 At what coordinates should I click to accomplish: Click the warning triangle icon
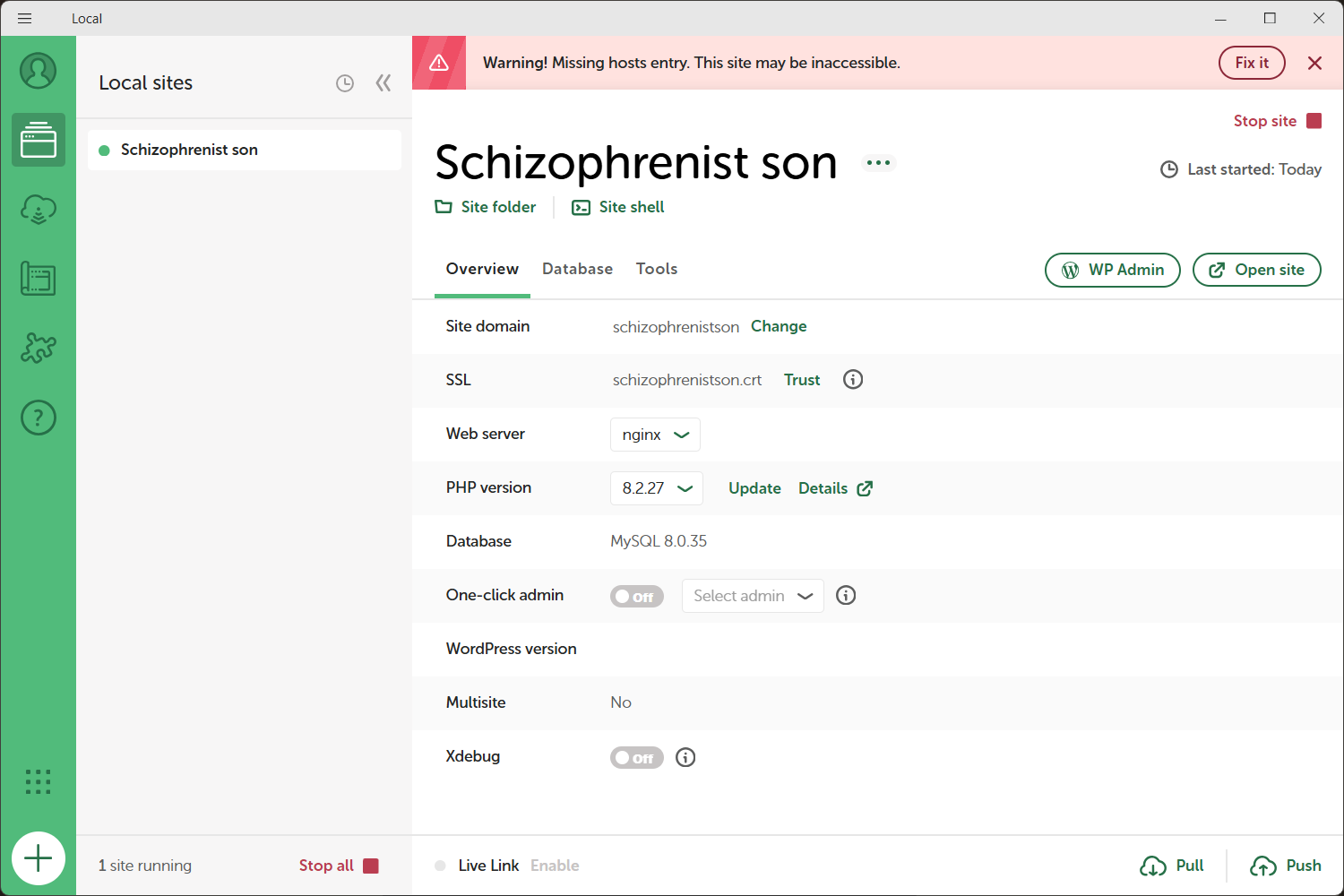click(x=439, y=63)
